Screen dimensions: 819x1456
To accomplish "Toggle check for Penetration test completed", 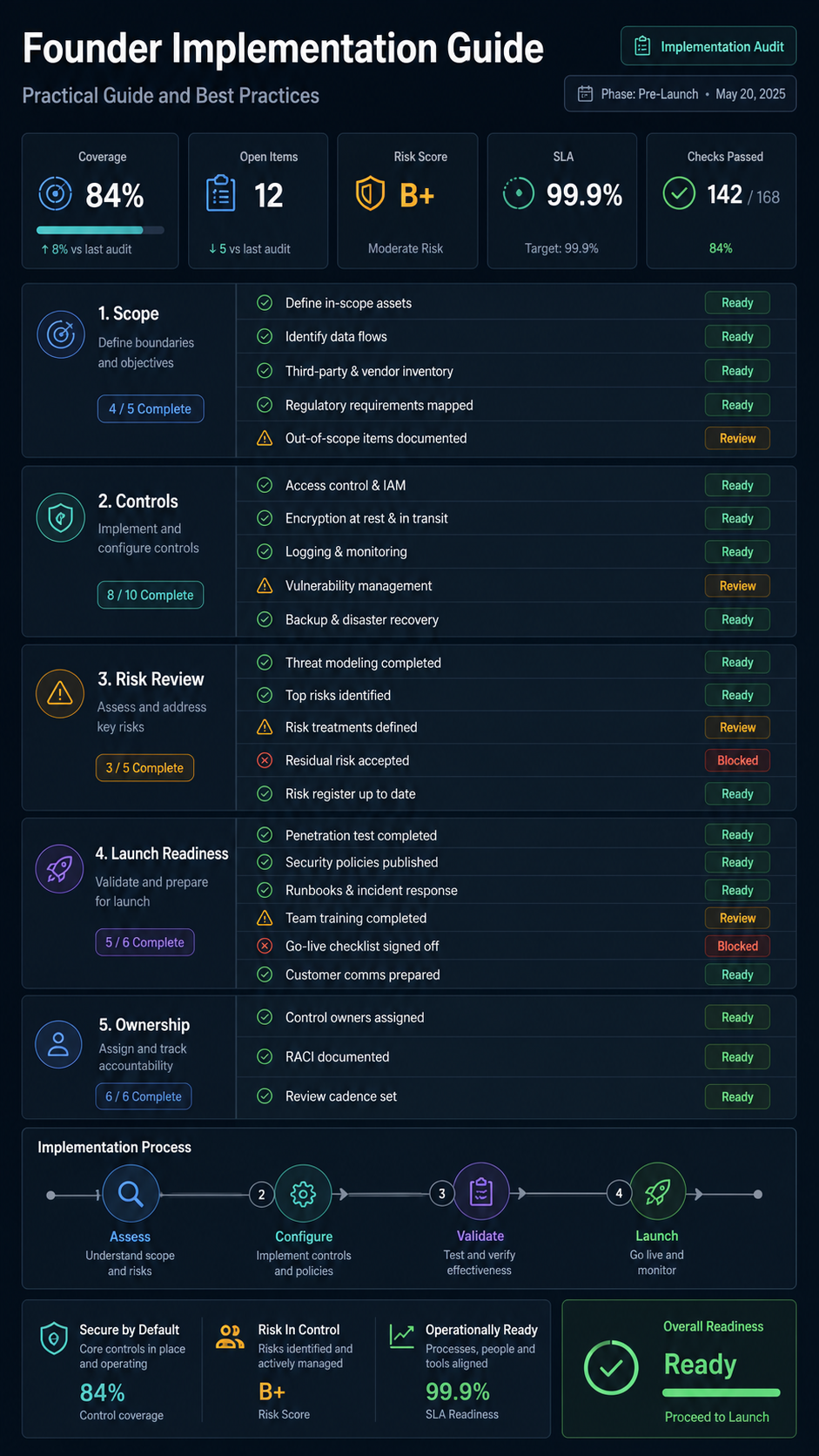I will coord(265,835).
